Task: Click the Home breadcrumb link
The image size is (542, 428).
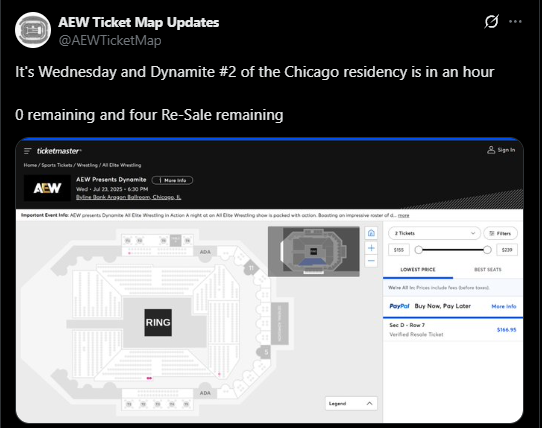Action: click(30, 165)
